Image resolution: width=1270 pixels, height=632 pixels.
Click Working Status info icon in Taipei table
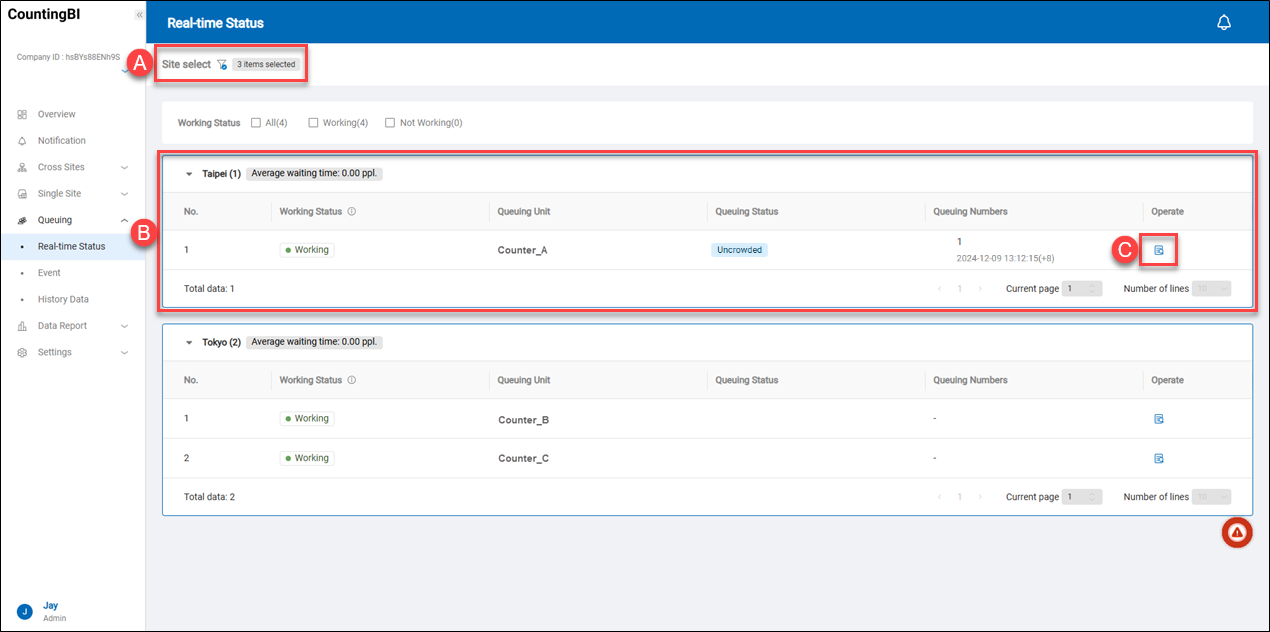pyautogui.click(x=352, y=212)
